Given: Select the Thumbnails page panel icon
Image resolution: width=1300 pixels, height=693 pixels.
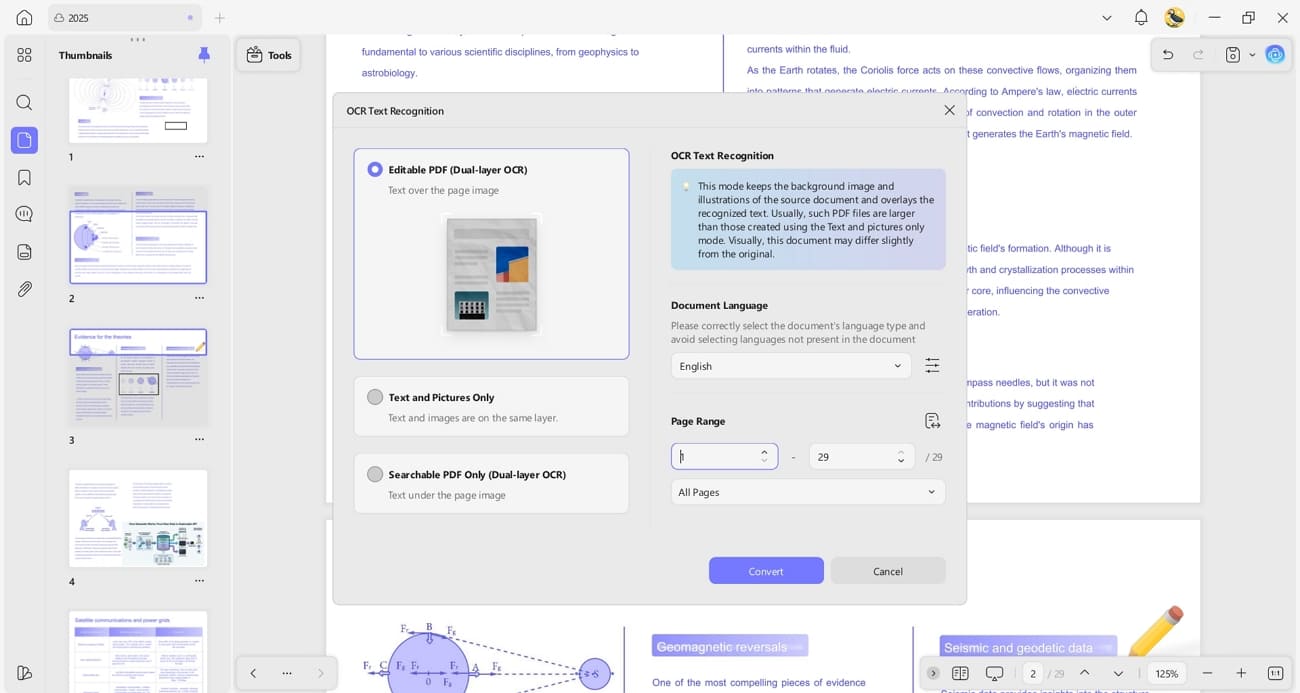Looking at the screenshot, I should click(x=24, y=140).
